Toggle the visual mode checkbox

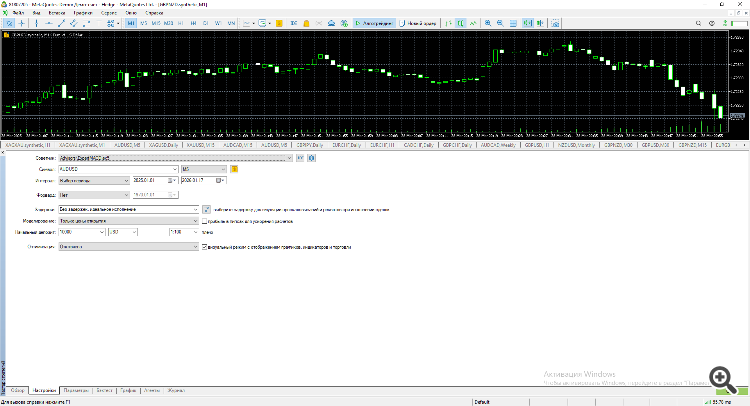(205, 245)
